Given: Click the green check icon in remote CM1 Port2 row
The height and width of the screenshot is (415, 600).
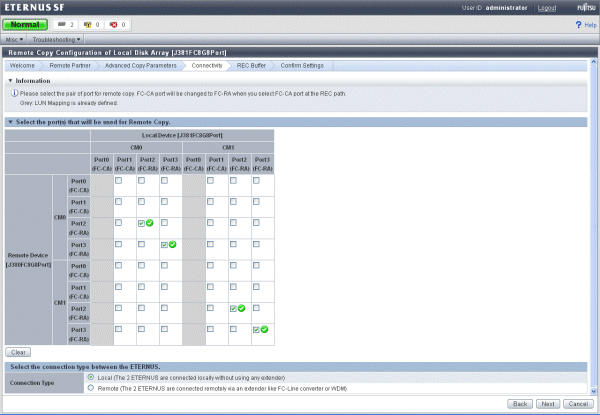Looking at the screenshot, I should point(241,308).
